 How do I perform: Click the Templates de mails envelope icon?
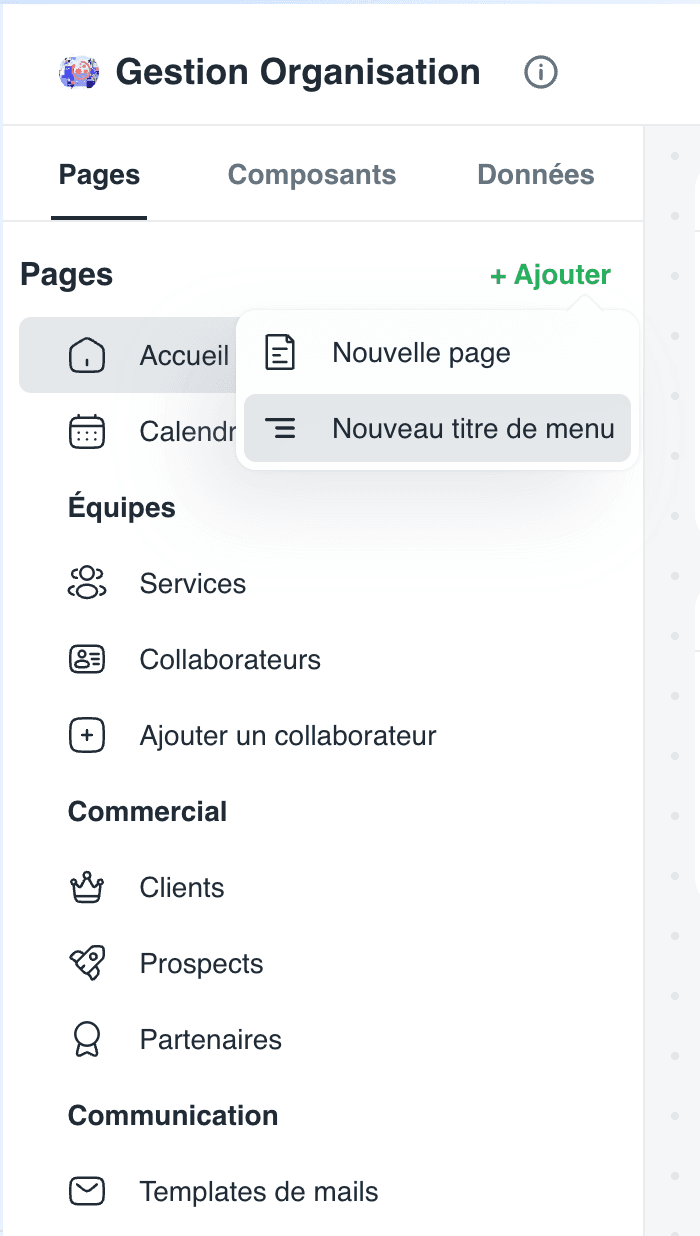tap(87, 1192)
